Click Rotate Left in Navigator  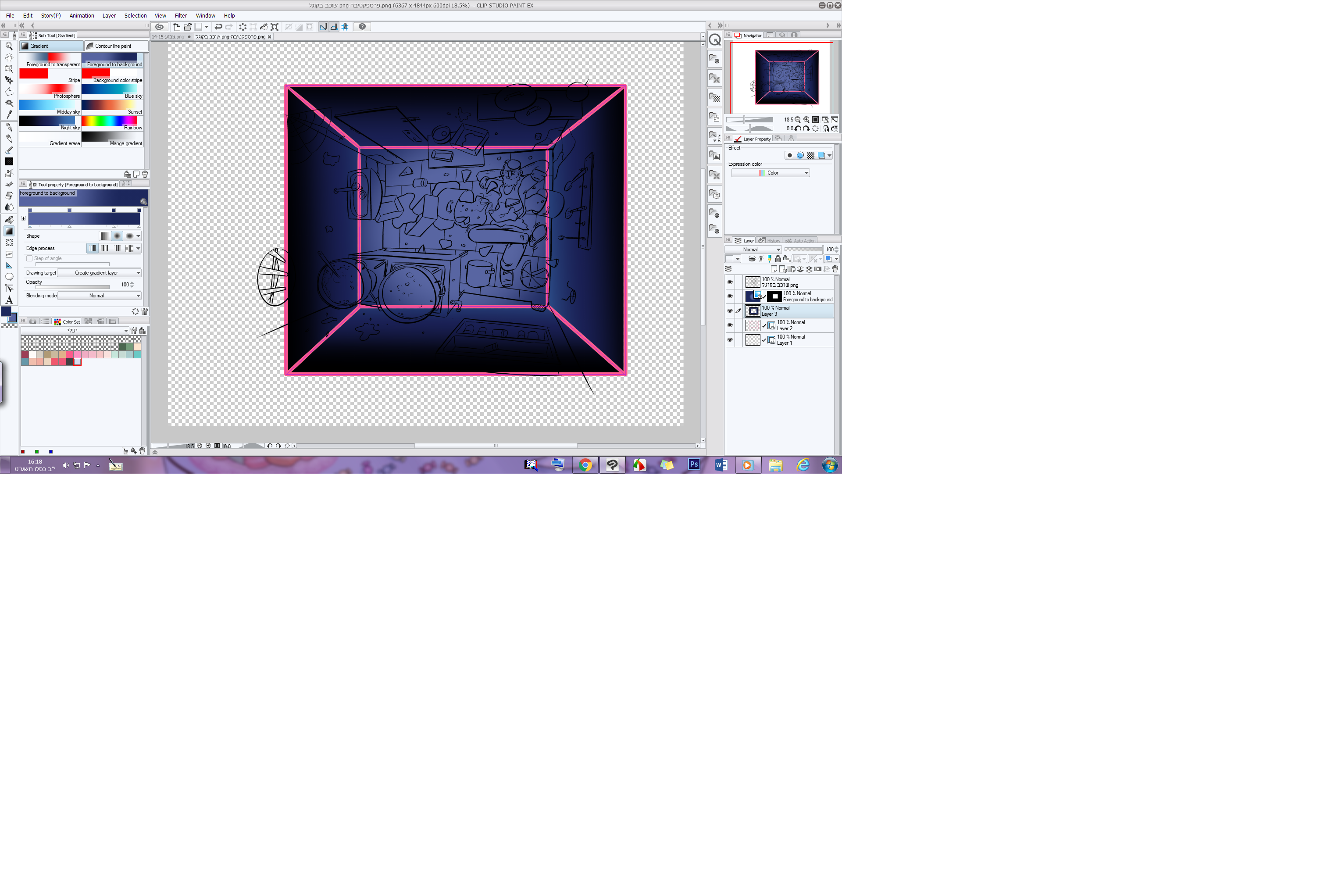[798, 129]
